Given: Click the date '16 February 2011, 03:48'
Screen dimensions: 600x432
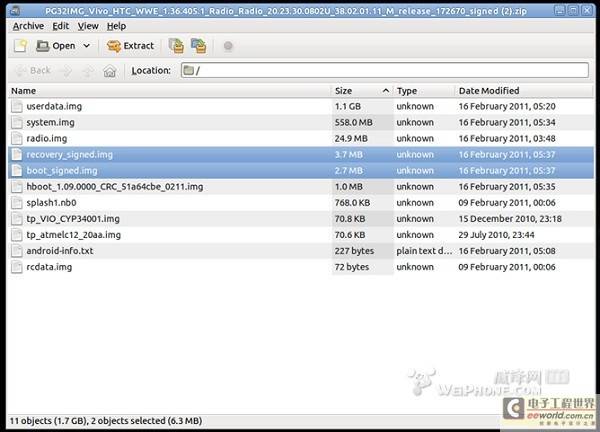Looking at the screenshot, I should [x=507, y=139].
